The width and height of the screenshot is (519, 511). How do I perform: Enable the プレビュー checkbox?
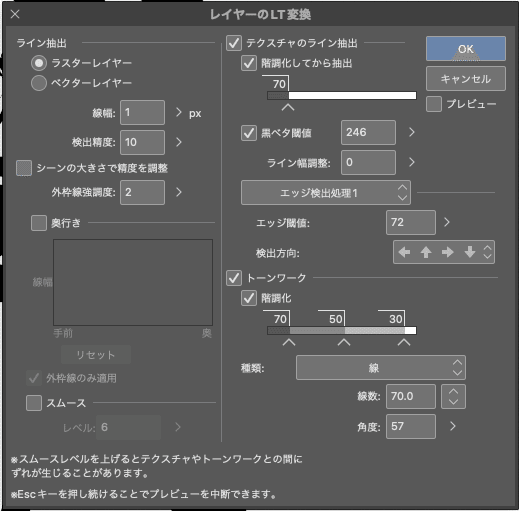434,104
